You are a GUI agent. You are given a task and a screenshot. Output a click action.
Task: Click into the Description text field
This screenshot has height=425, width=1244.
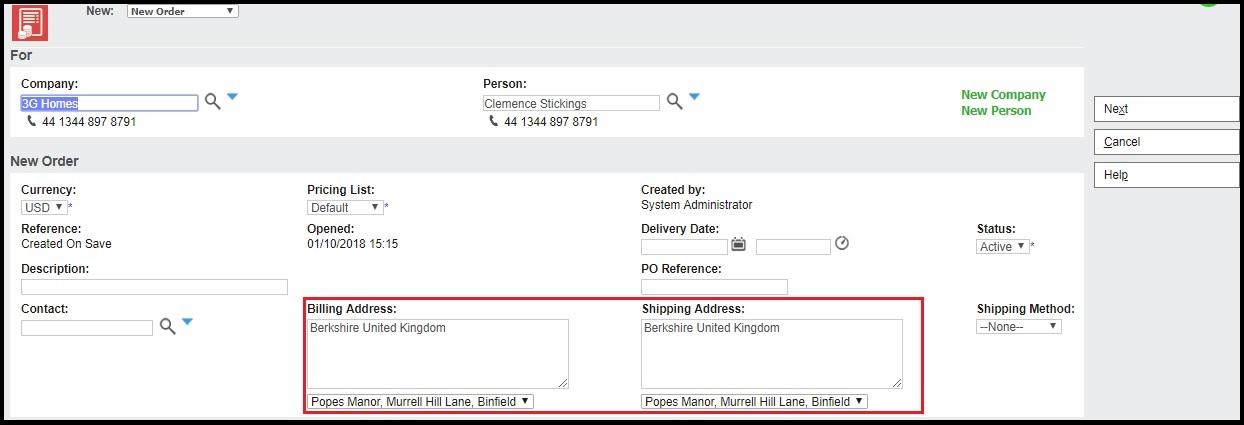[x=154, y=287]
